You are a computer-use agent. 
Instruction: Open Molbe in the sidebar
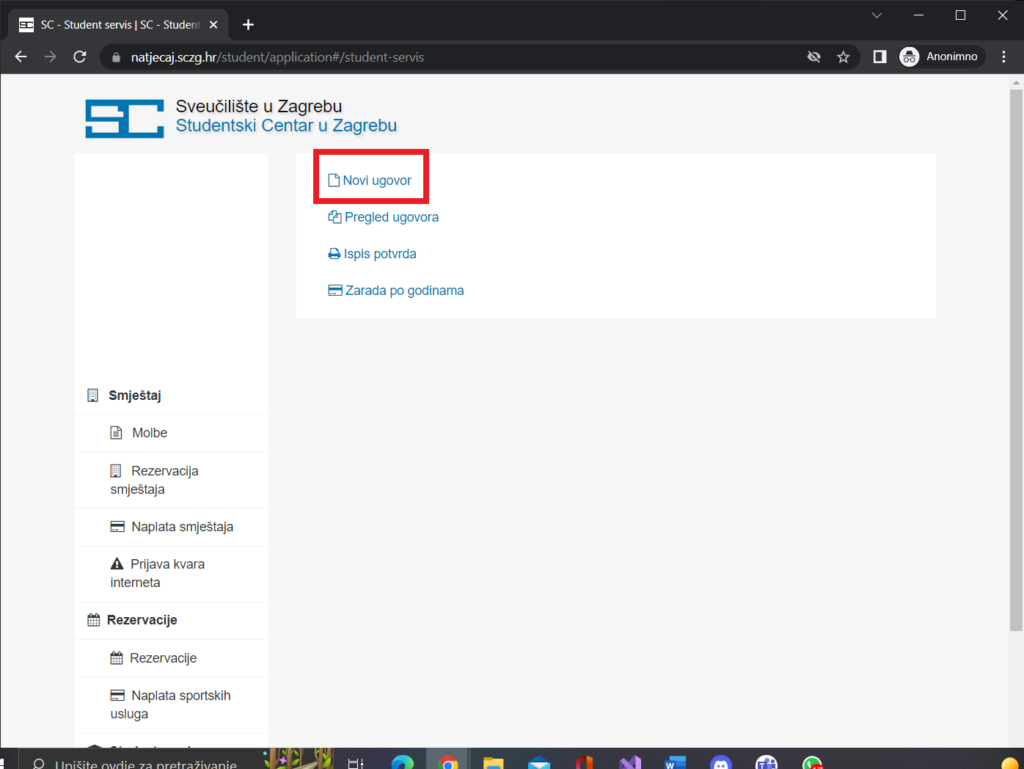tap(149, 433)
